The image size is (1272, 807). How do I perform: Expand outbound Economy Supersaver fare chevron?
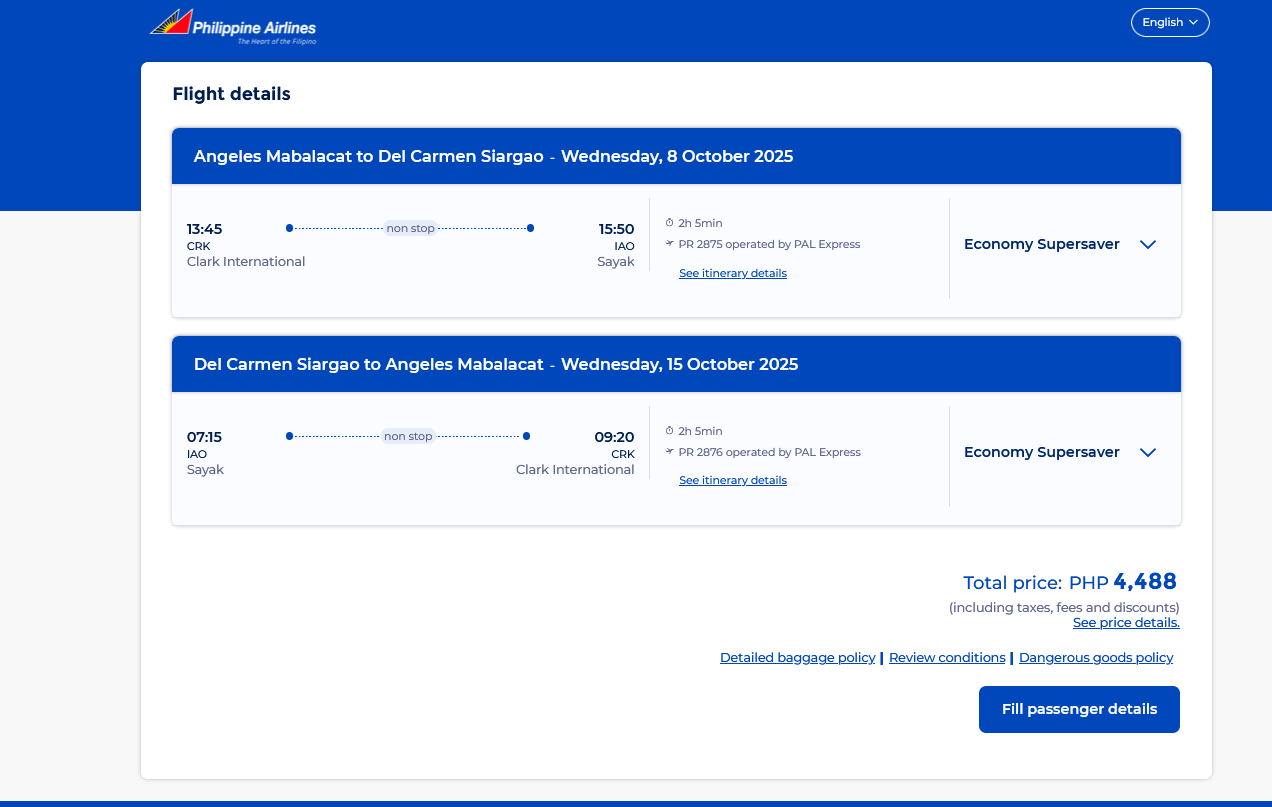coord(1148,244)
